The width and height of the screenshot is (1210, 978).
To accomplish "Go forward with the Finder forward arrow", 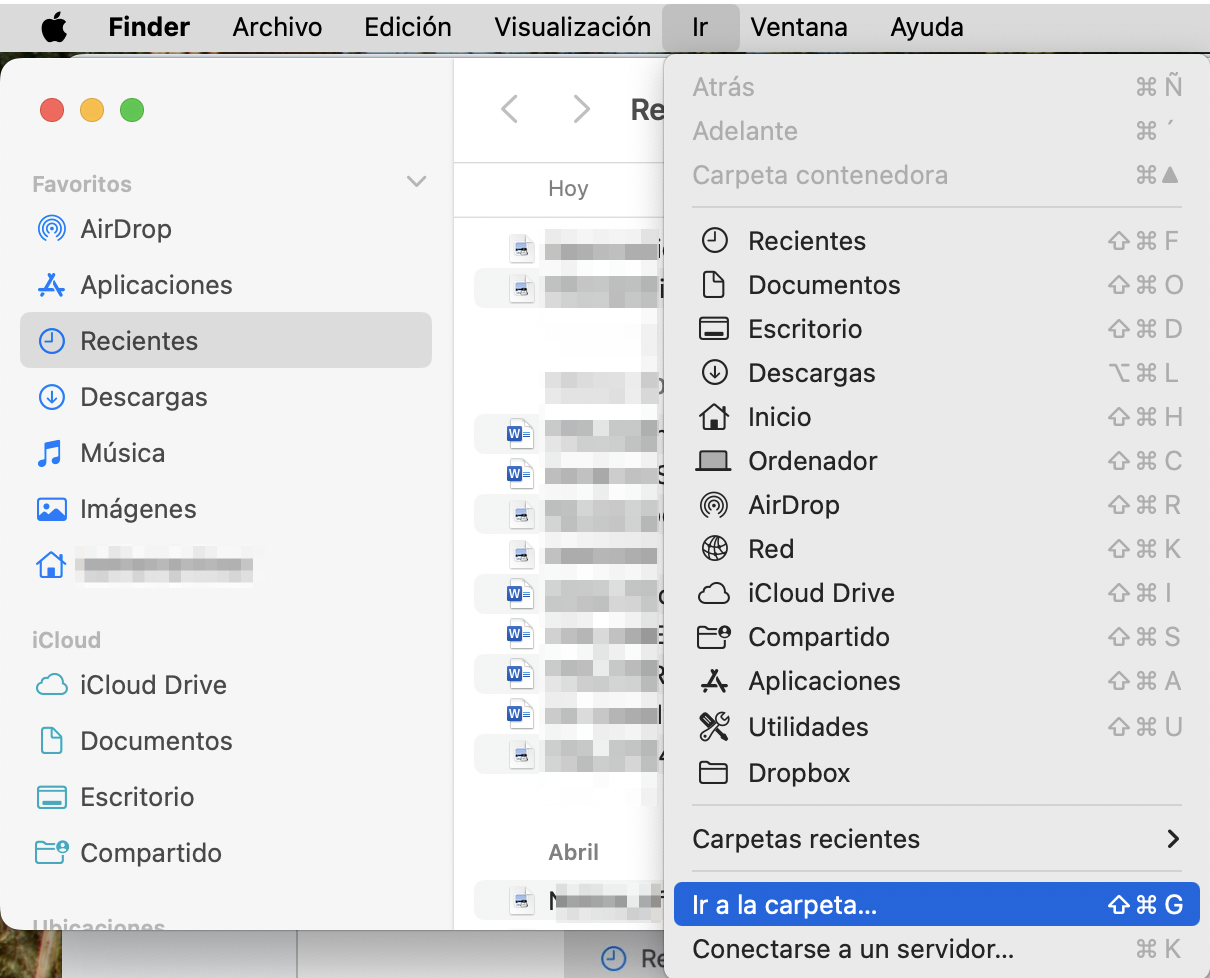I will (x=581, y=109).
